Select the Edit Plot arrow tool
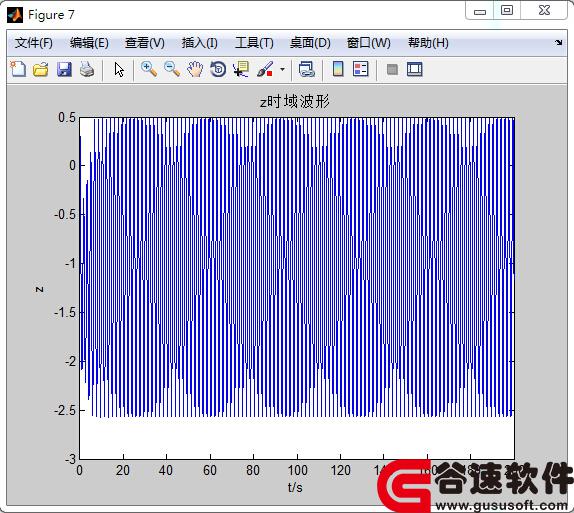Viewport: 574px width, 513px height. (119, 69)
